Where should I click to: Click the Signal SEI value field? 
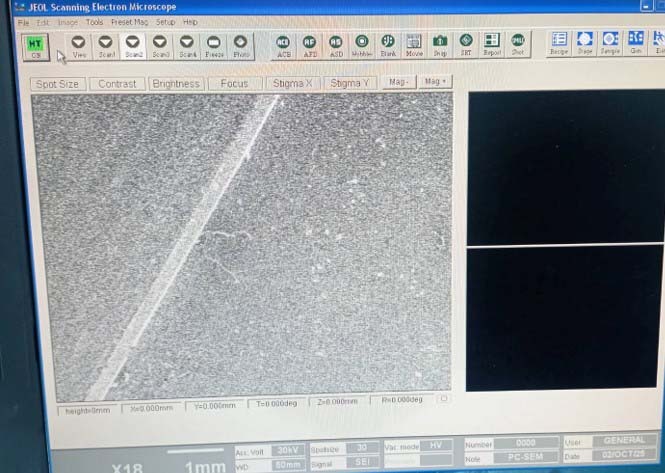coord(363,462)
